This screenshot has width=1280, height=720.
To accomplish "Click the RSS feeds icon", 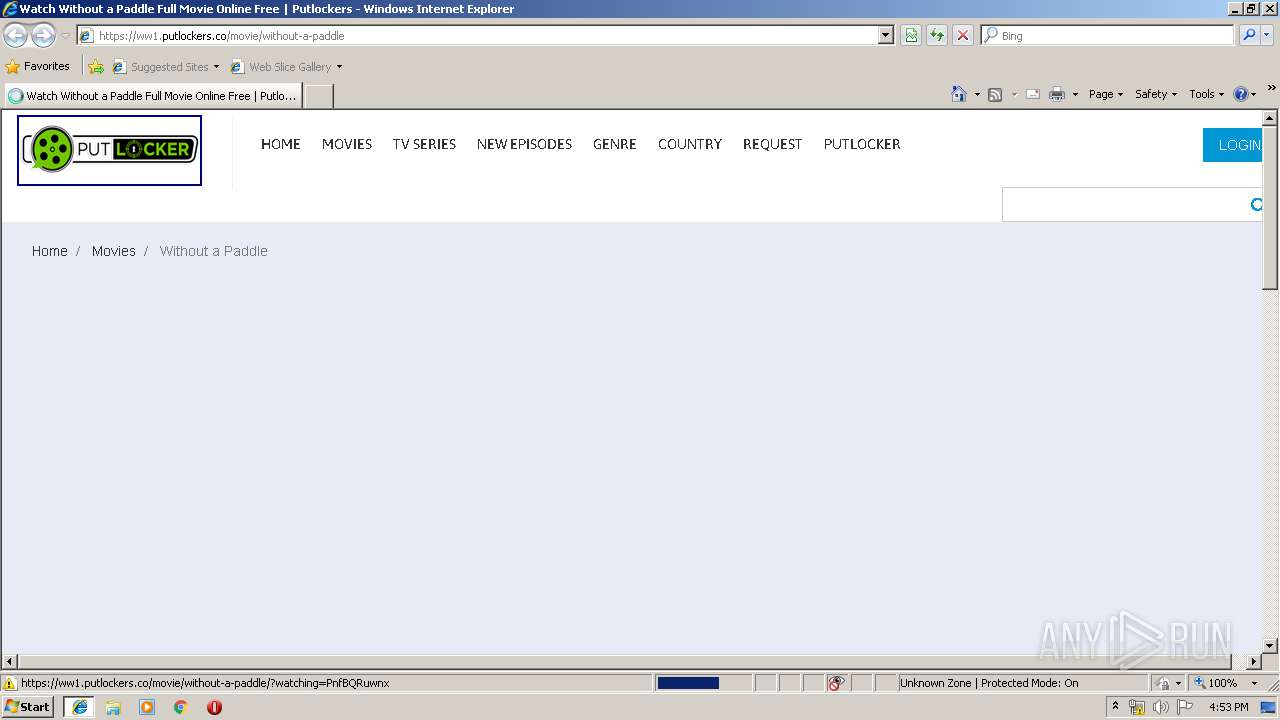I will (995, 94).
